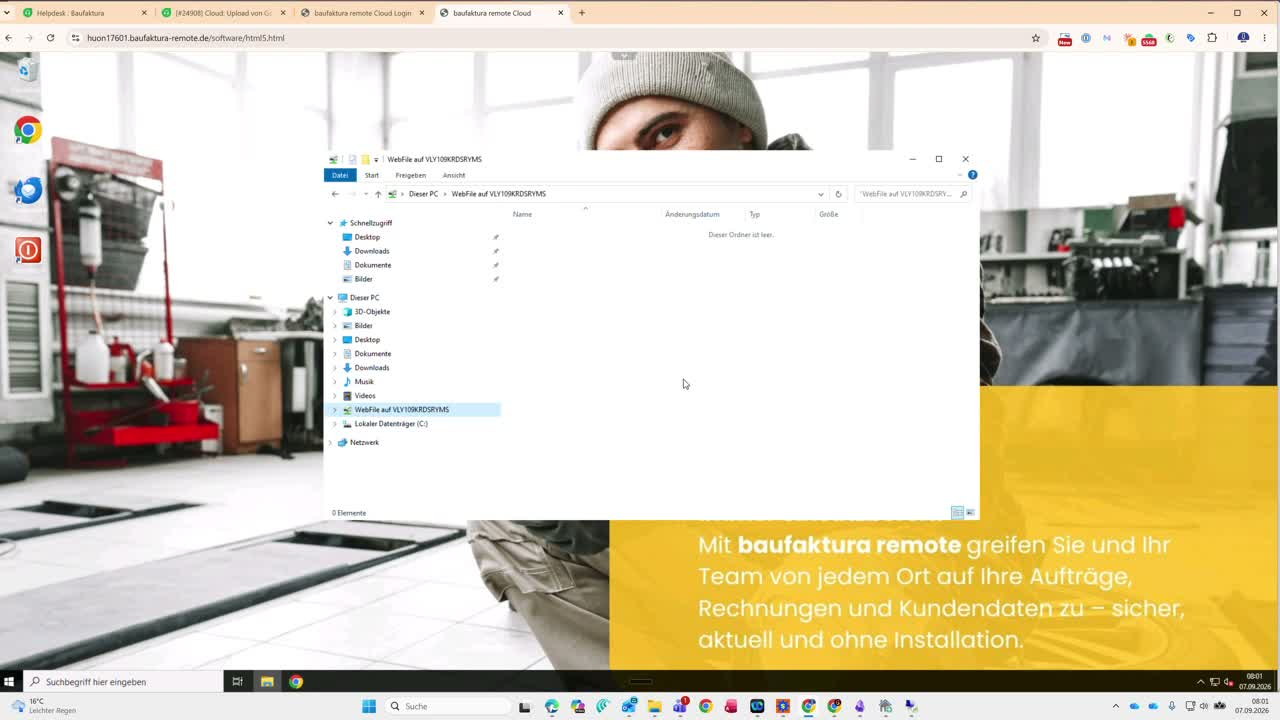This screenshot has width=1280, height=720.
Task: Open Chrome's three-dot menu
Action: 1265,38
